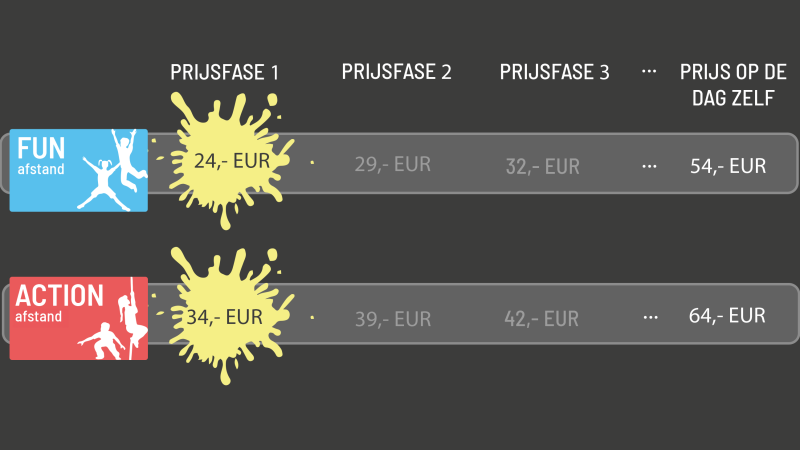800x450 pixels.
Task: Choose the 42,- EUR ACTION price
Action: [541, 319]
